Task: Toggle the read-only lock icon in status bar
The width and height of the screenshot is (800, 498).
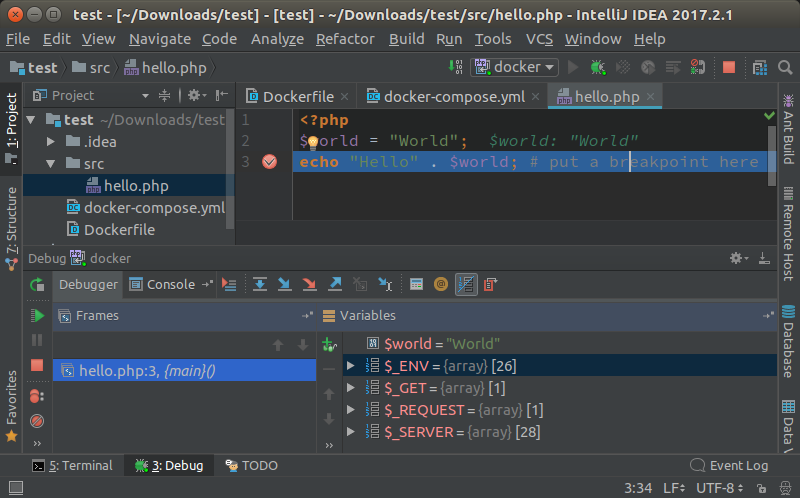Action: 761,488
